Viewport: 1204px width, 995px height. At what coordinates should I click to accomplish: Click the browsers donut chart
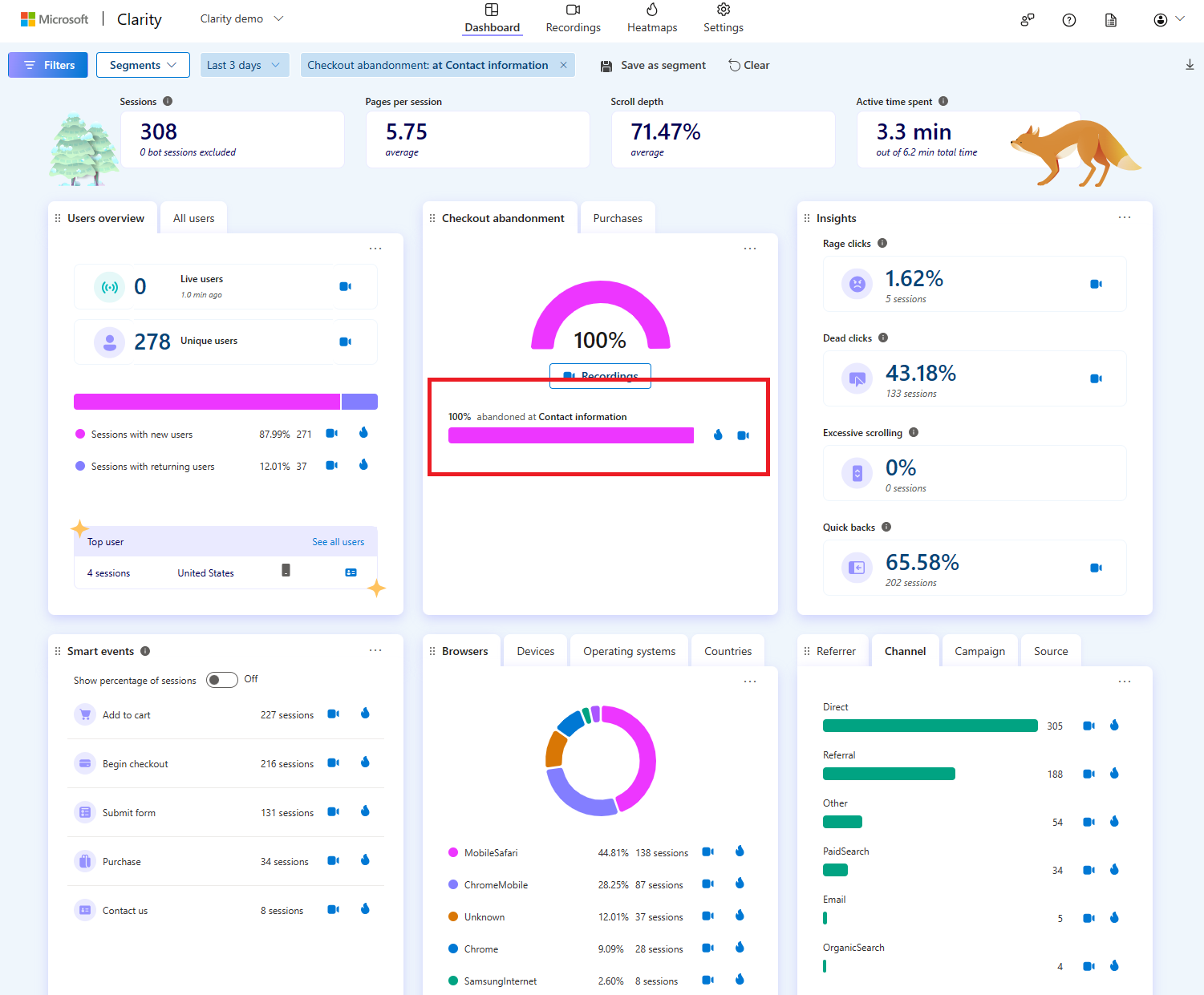coord(601,761)
